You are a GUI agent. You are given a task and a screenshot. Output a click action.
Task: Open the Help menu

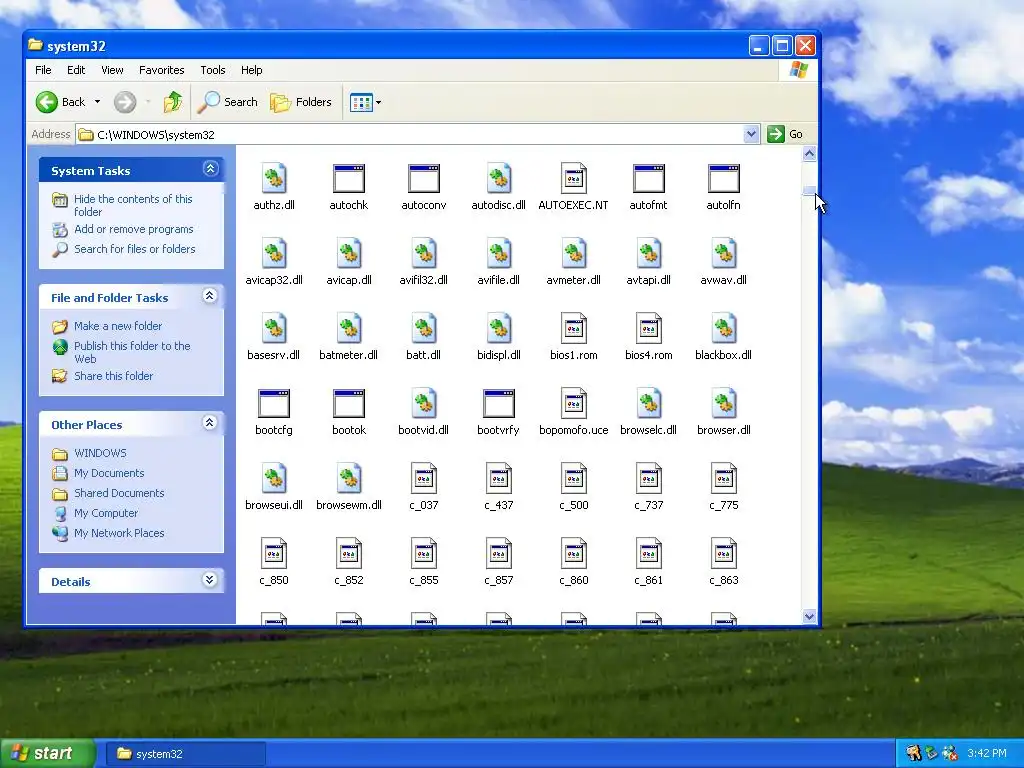coord(251,70)
